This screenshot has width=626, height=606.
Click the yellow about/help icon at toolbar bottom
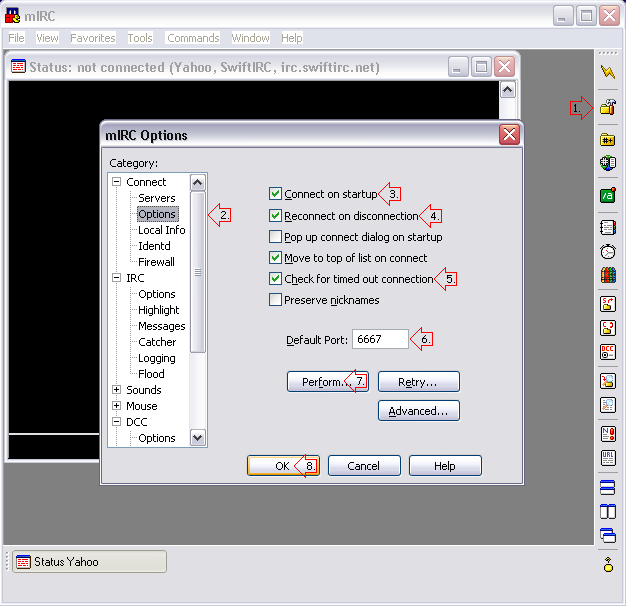pos(608,564)
